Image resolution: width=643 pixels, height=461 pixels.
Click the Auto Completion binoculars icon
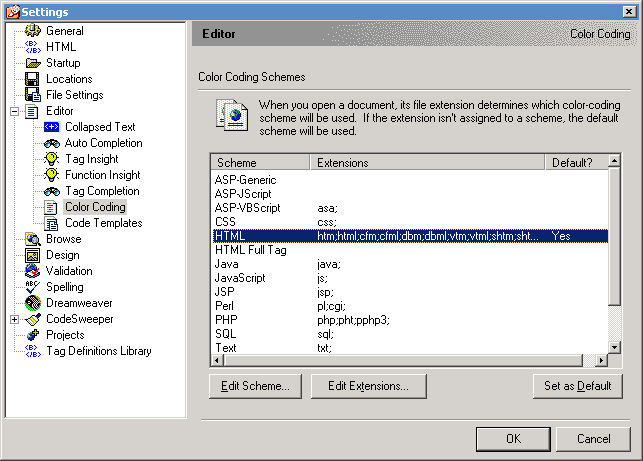52,143
